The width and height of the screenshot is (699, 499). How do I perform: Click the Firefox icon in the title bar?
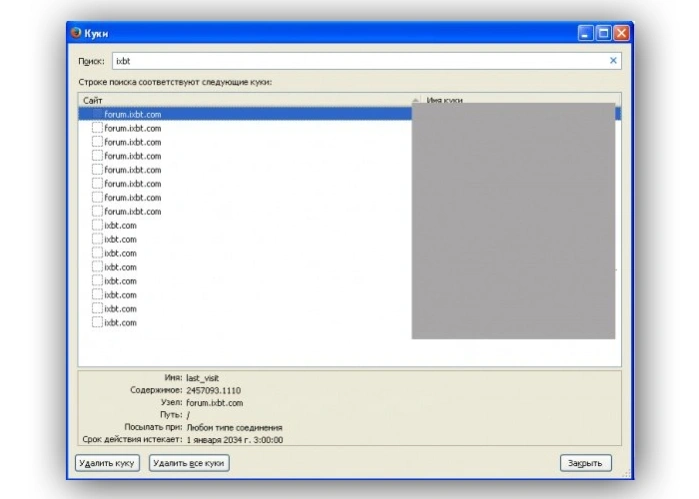tap(76, 33)
